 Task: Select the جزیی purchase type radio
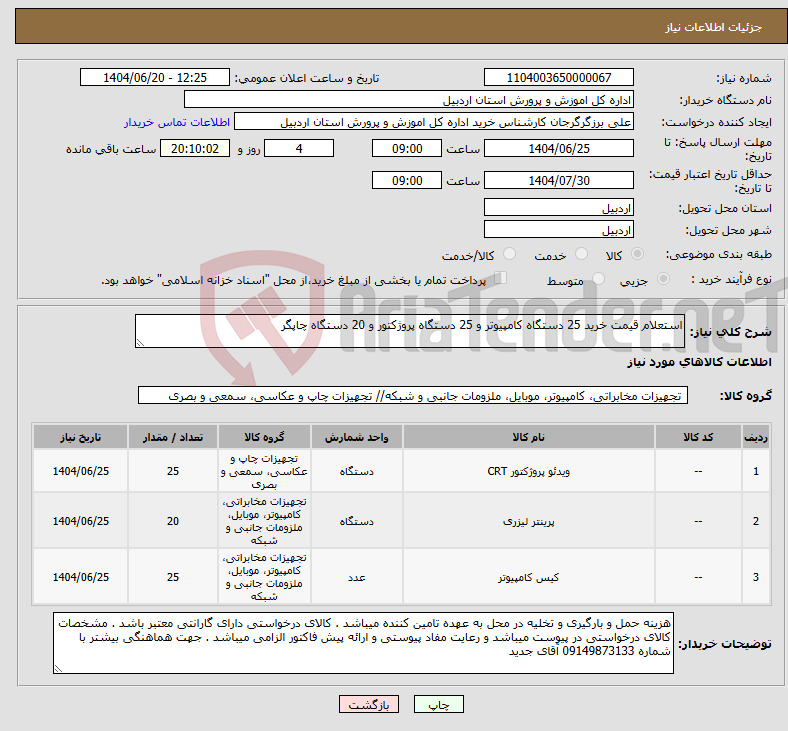pyautogui.click(x=663, y=279)
